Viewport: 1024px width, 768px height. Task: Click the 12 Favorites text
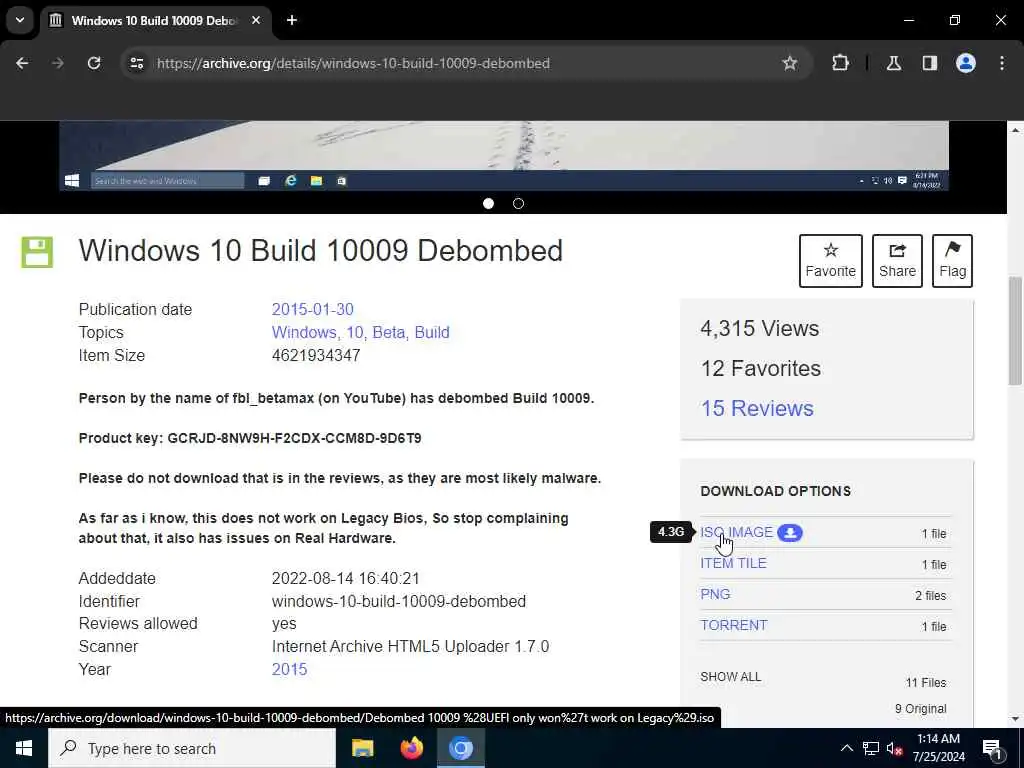point(761,368)
